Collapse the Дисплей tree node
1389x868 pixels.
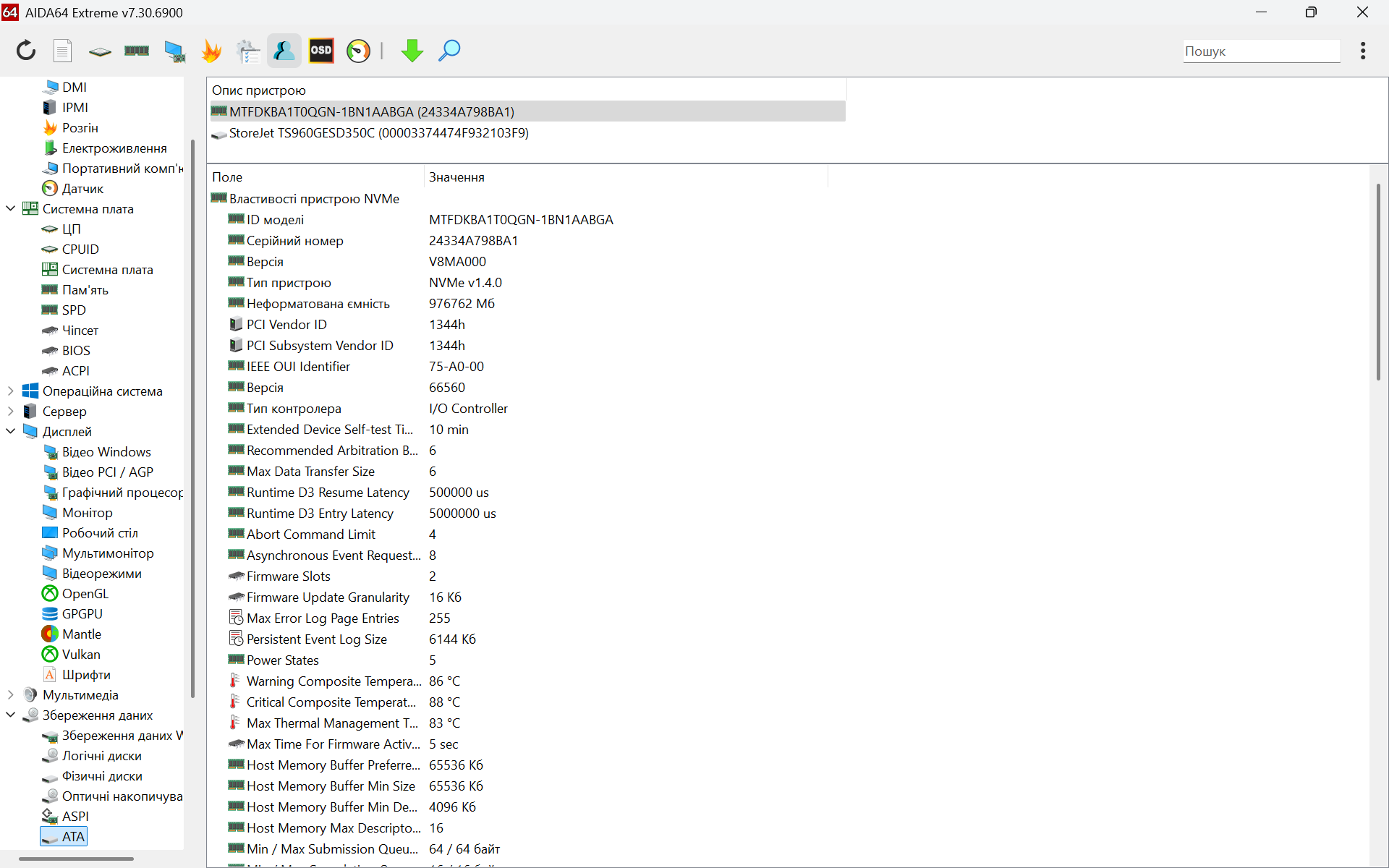[10, 431]
